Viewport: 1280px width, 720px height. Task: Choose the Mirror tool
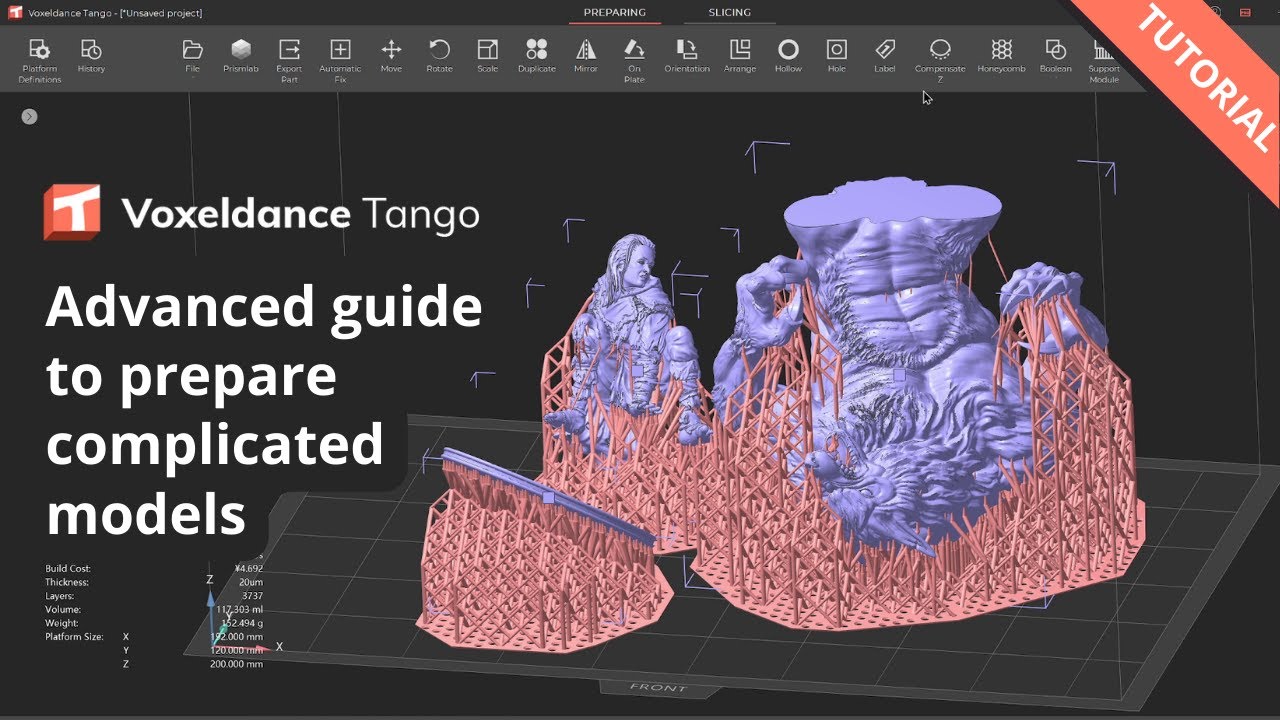point(586,56)
